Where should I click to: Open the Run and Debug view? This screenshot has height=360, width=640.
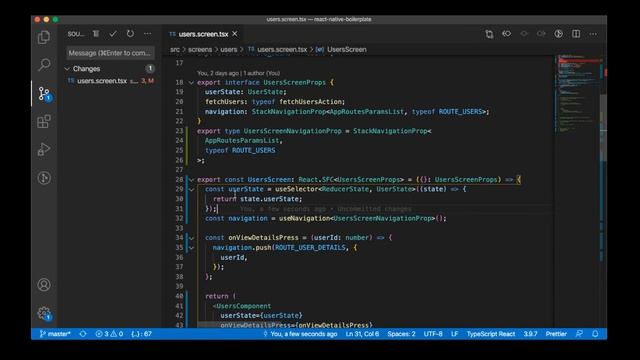coord(44,149)
